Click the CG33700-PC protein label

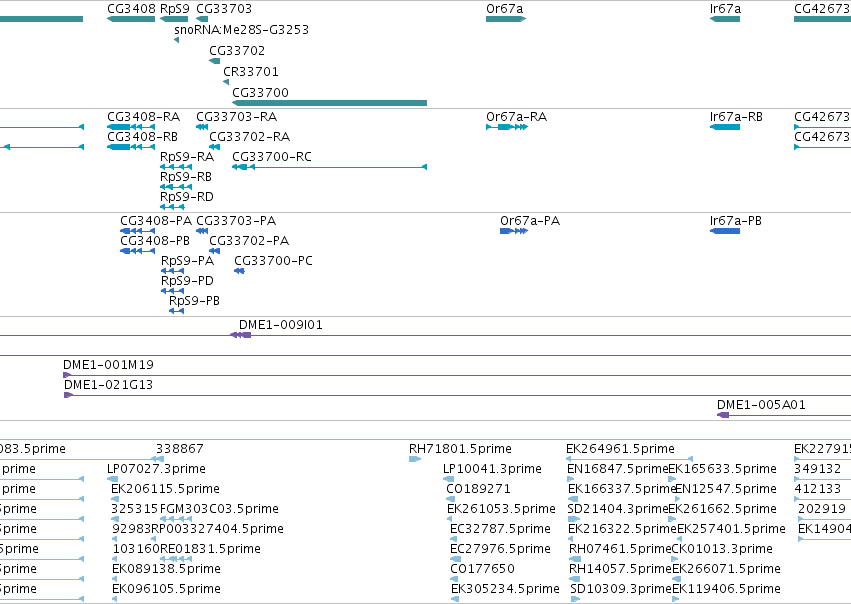(x=274, y=261)
